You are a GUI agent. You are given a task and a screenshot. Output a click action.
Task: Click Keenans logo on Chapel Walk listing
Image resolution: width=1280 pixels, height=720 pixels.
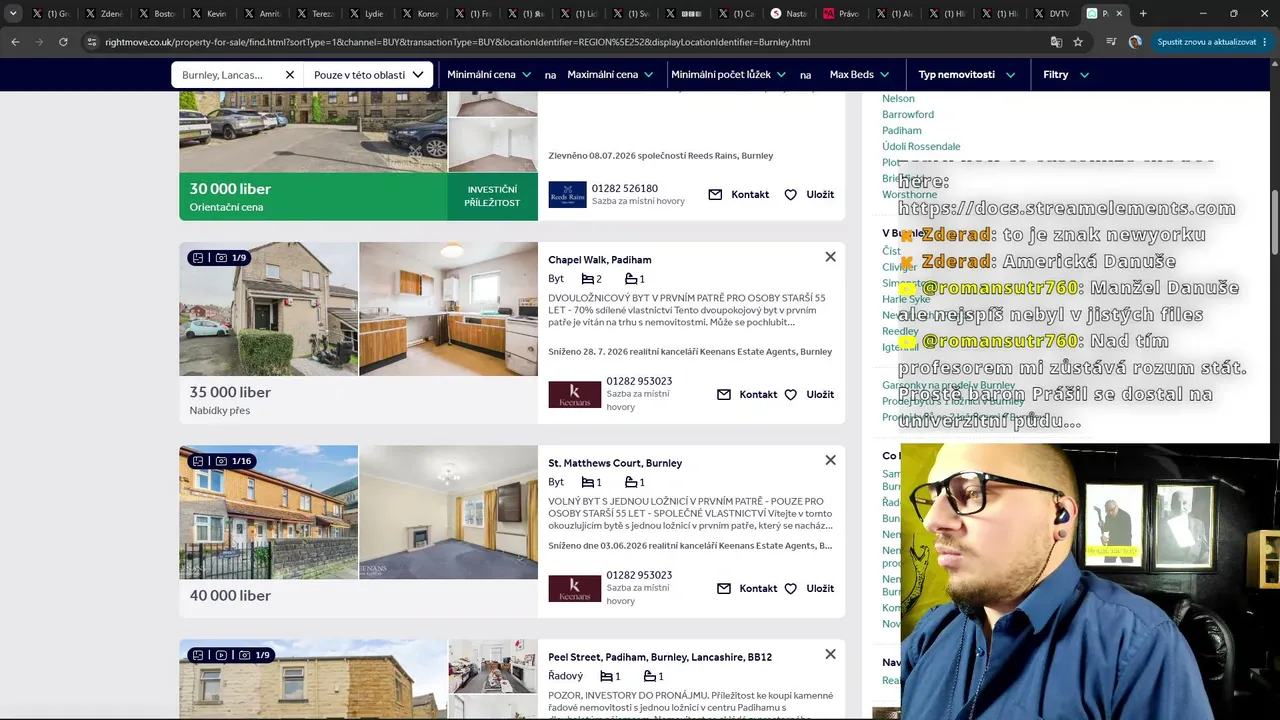[x=575, y=395]
